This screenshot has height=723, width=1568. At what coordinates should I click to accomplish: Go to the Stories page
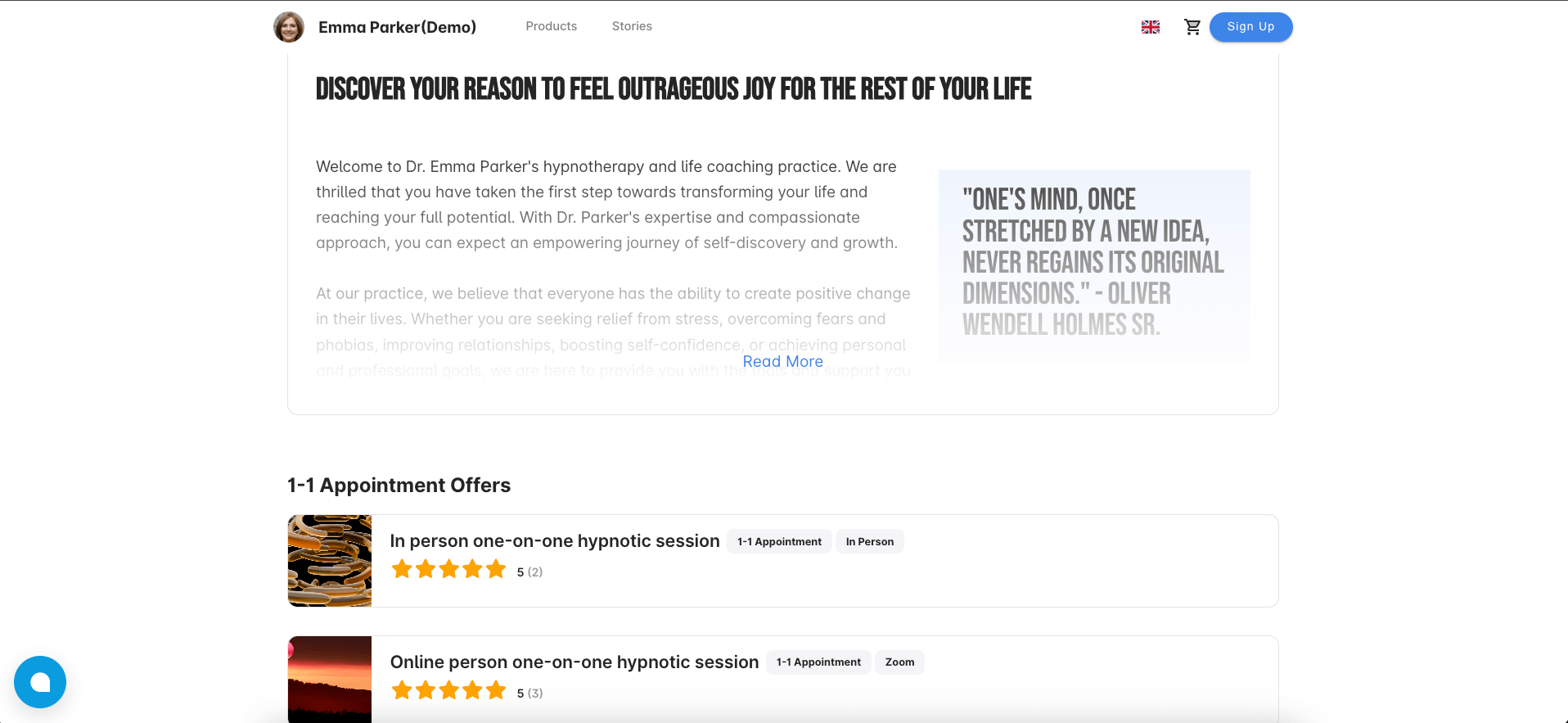coord(632,26)
